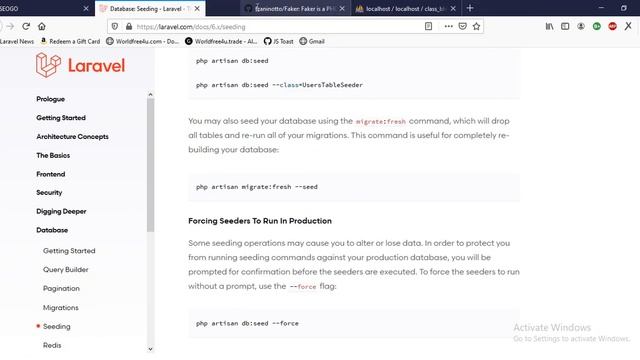
Task: Open the Library icon in the toolbar
Action: pyautogui.click(x=549, y=26)
